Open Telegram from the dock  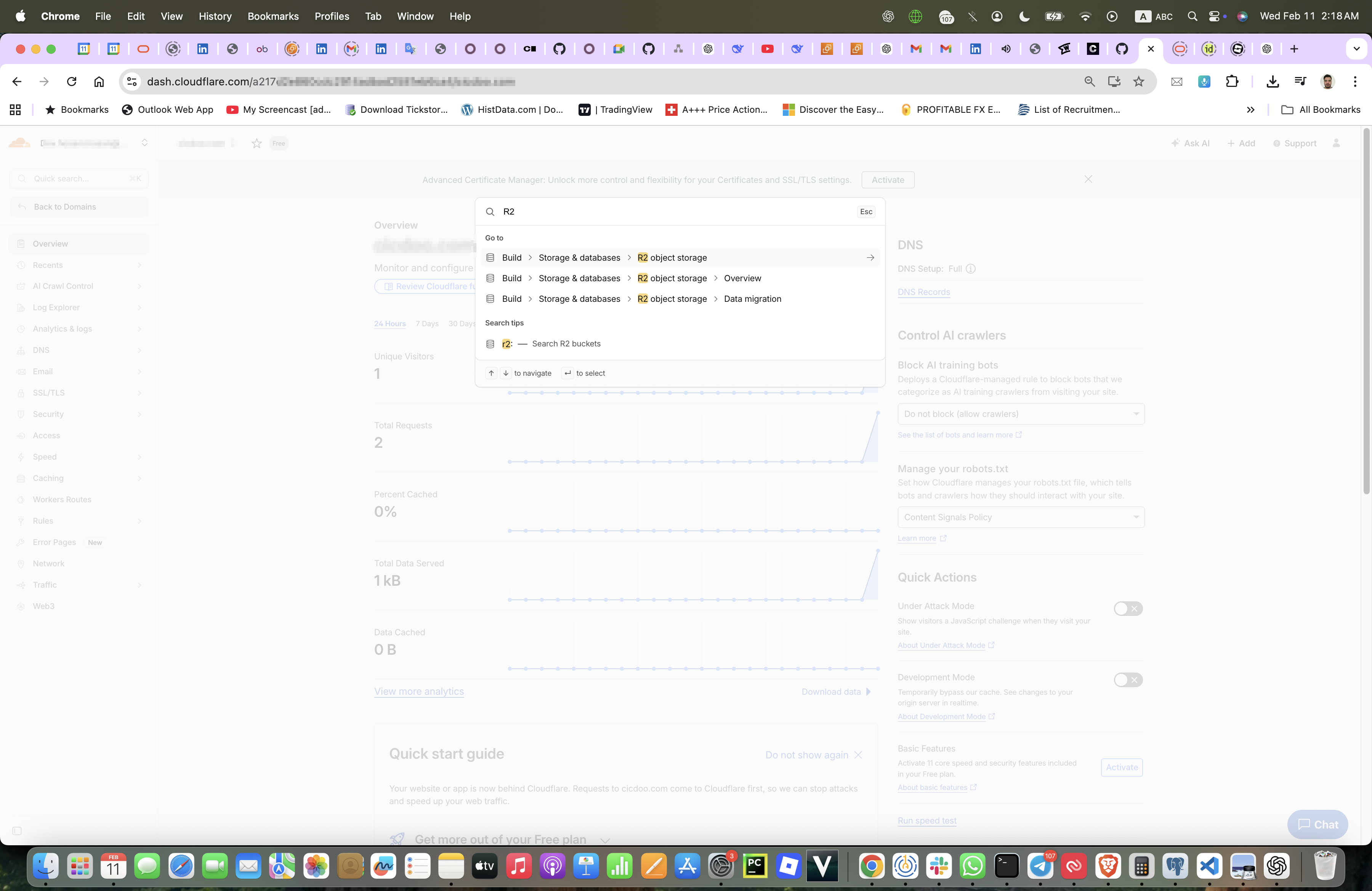pos(1040,865)
